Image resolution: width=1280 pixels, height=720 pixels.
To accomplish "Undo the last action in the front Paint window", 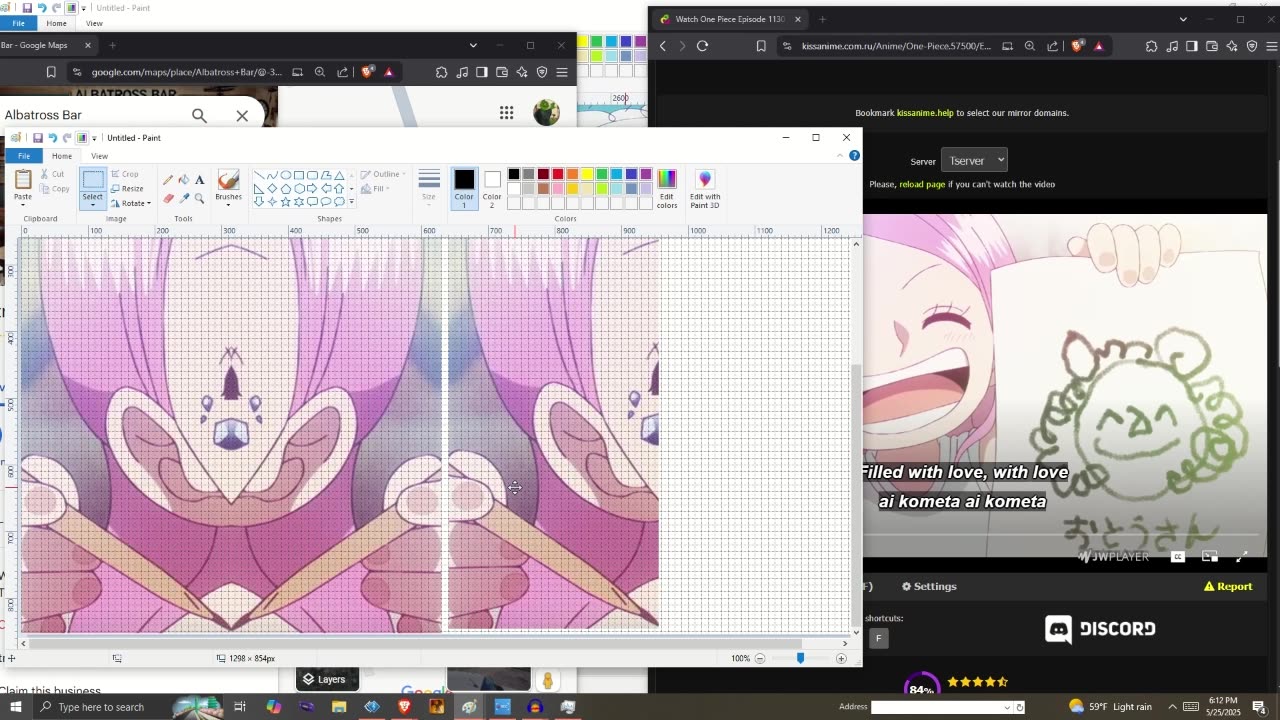I will (x=52, y=138).
